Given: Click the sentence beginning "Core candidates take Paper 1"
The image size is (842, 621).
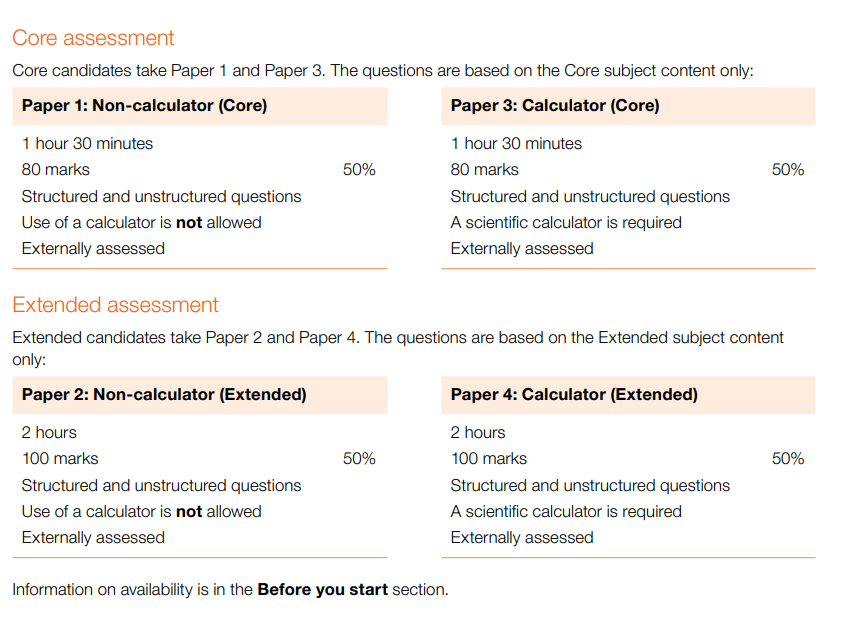Looking at the screenshot, I should pyautogui.click(x=382, y=71).
